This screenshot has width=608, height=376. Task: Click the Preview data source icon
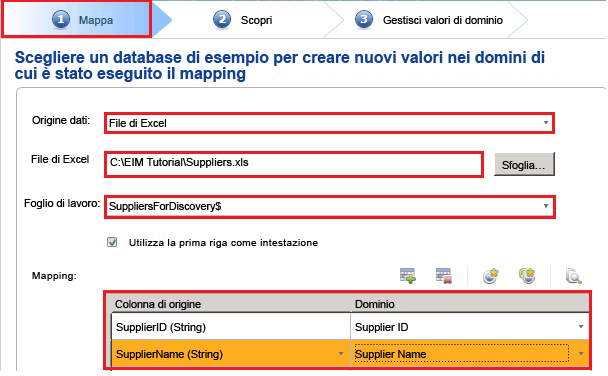573,276
